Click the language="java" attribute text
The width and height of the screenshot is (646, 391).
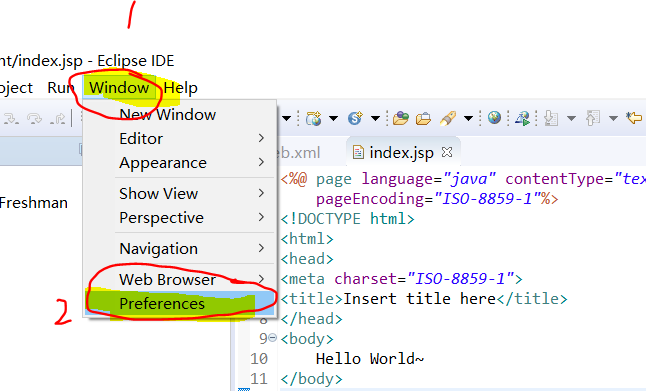click(x=428, y=179)
